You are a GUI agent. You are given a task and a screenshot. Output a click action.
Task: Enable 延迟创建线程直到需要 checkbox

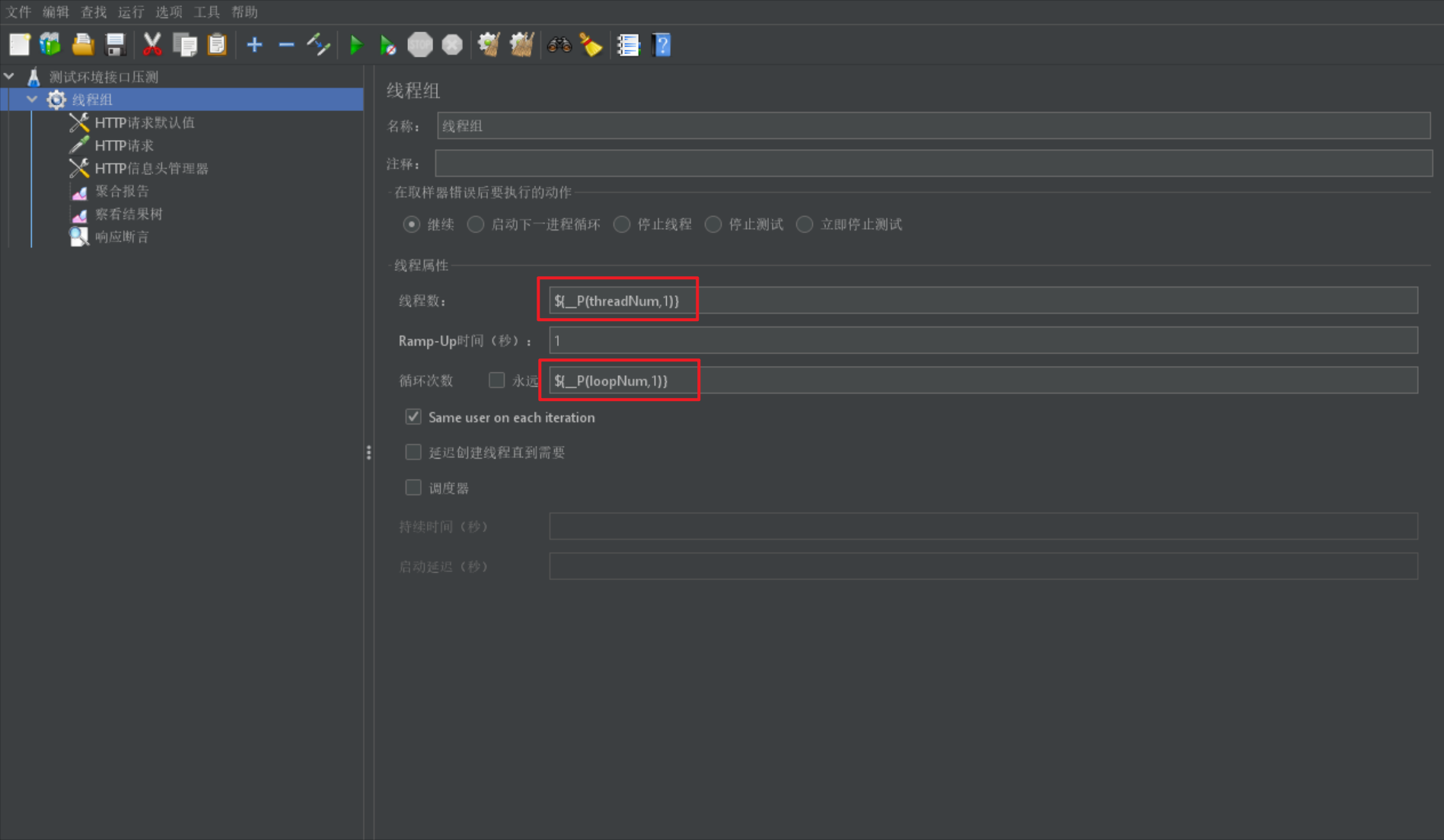point(413,452)
